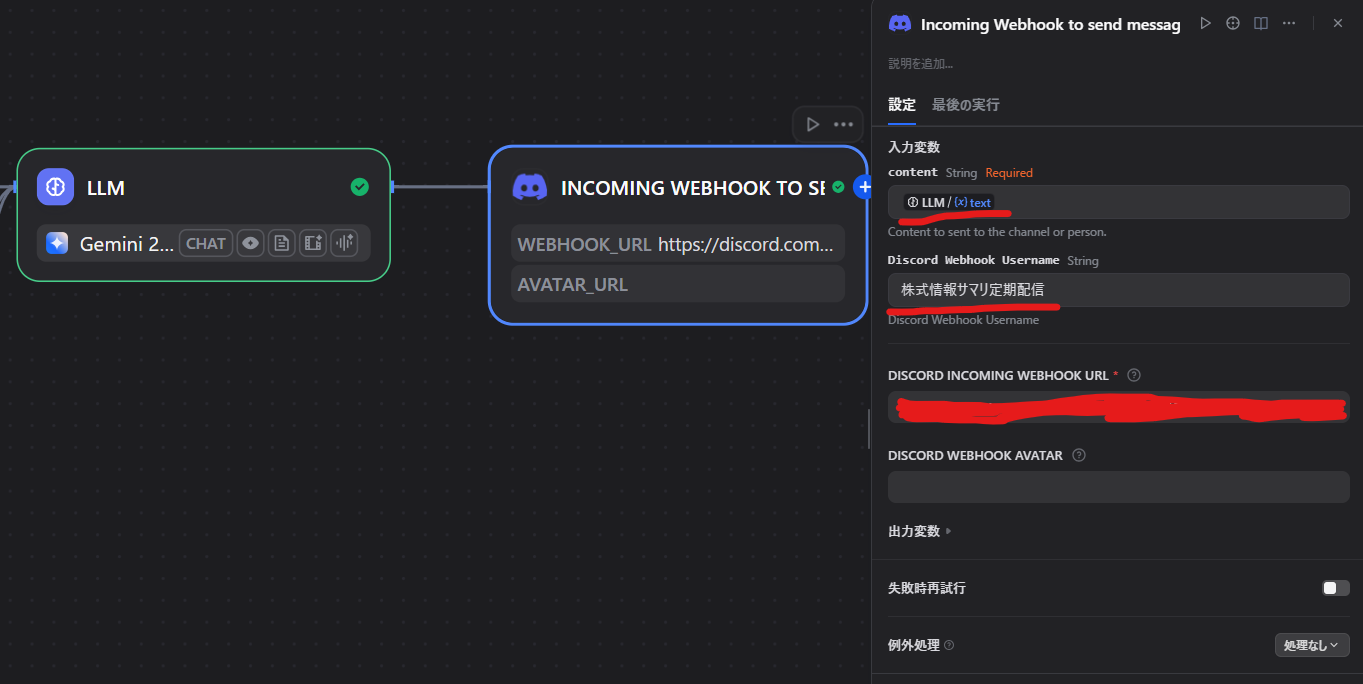Run this step with the panel play icon
Screen dimensions: 1363x684
point(1206,23)
